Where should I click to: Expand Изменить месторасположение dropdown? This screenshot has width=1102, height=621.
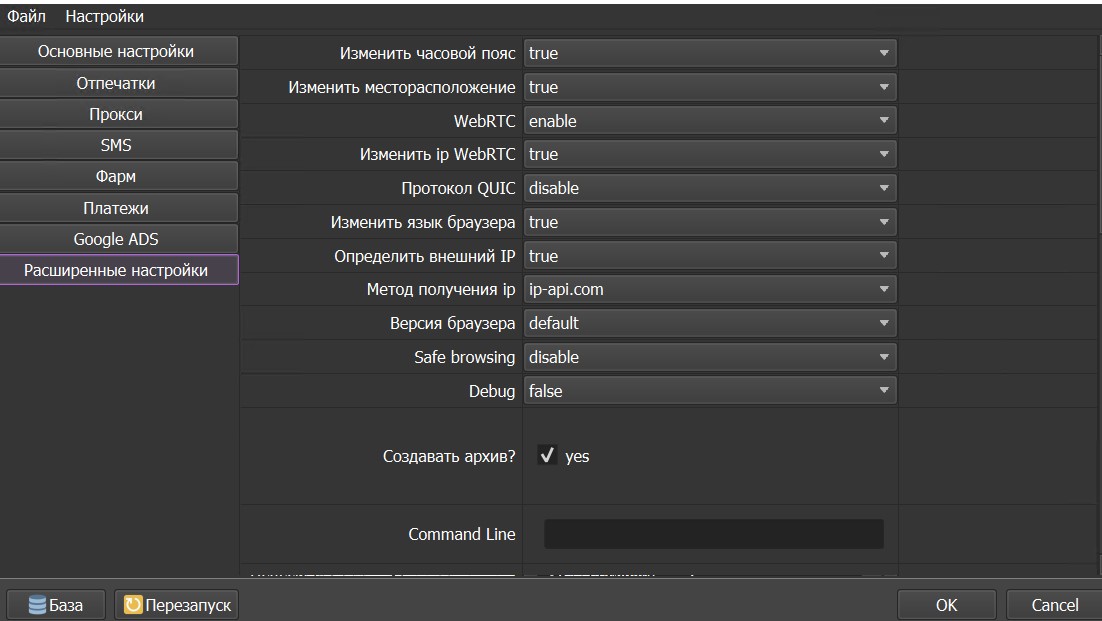(x=710, y=87)
